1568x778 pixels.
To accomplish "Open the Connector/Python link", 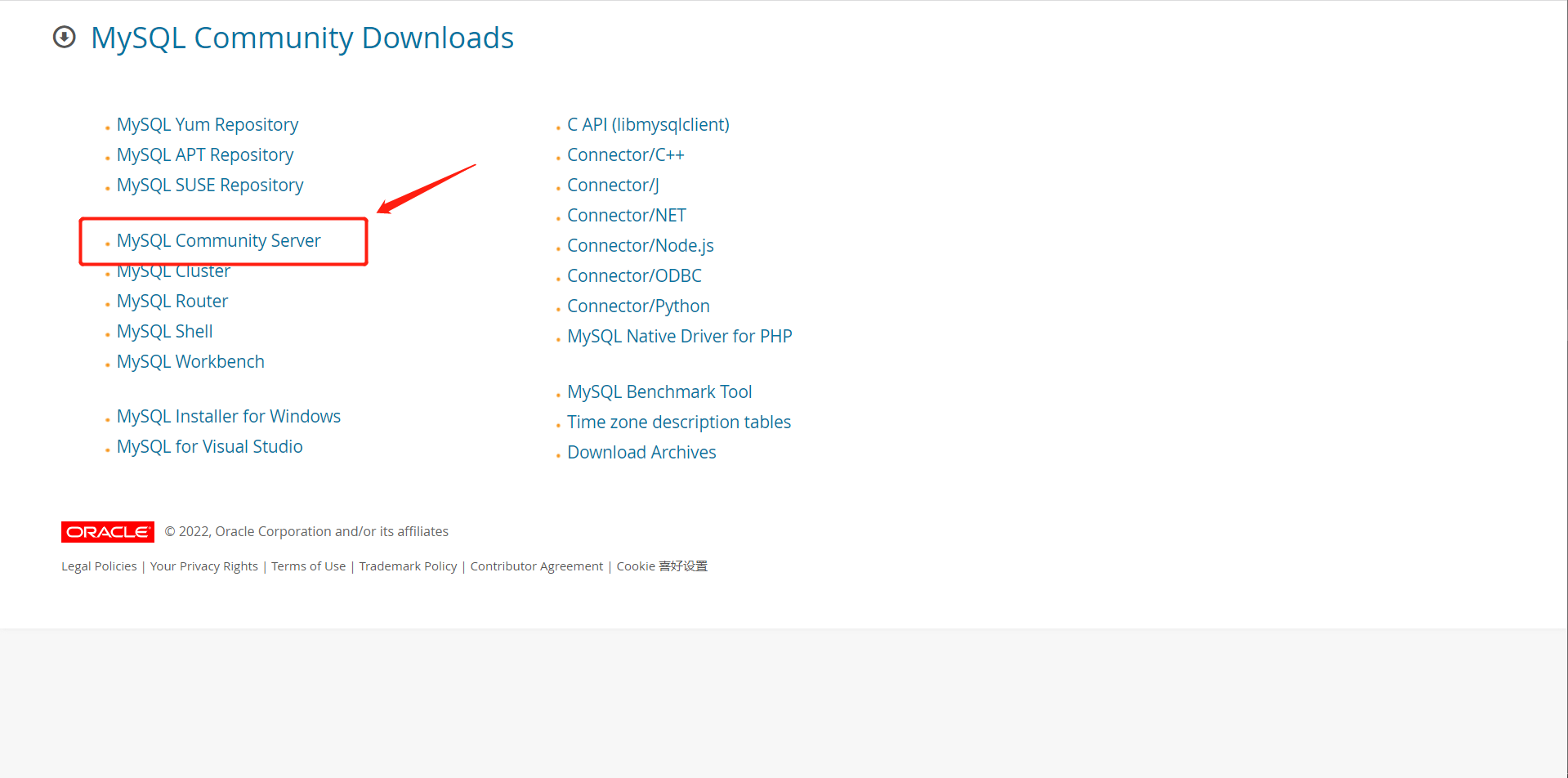I will coord(639,306).
